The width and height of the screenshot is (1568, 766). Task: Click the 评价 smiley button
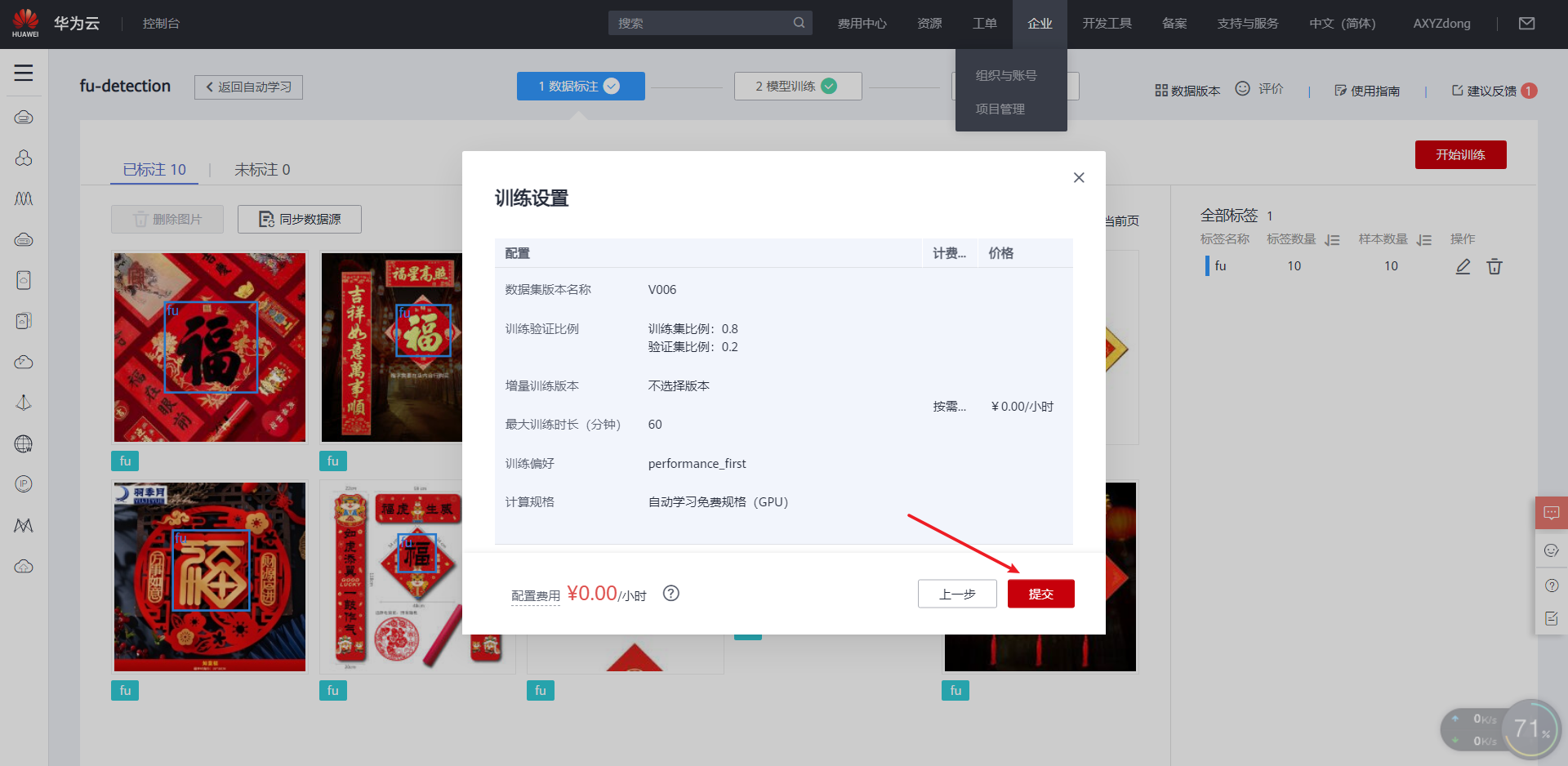[x=1259, y=89]
